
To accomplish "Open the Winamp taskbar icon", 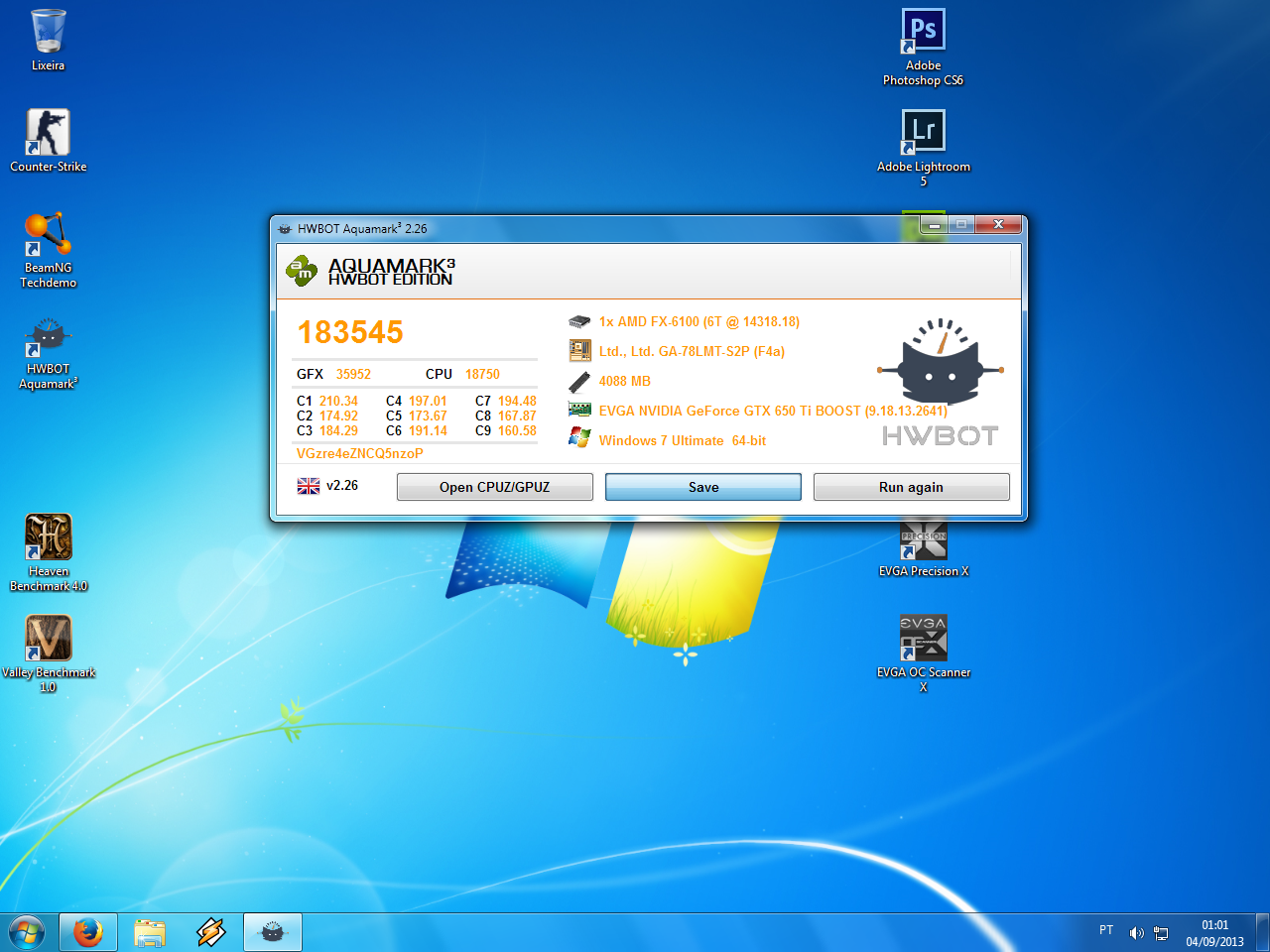I will [x=211, y=932].
